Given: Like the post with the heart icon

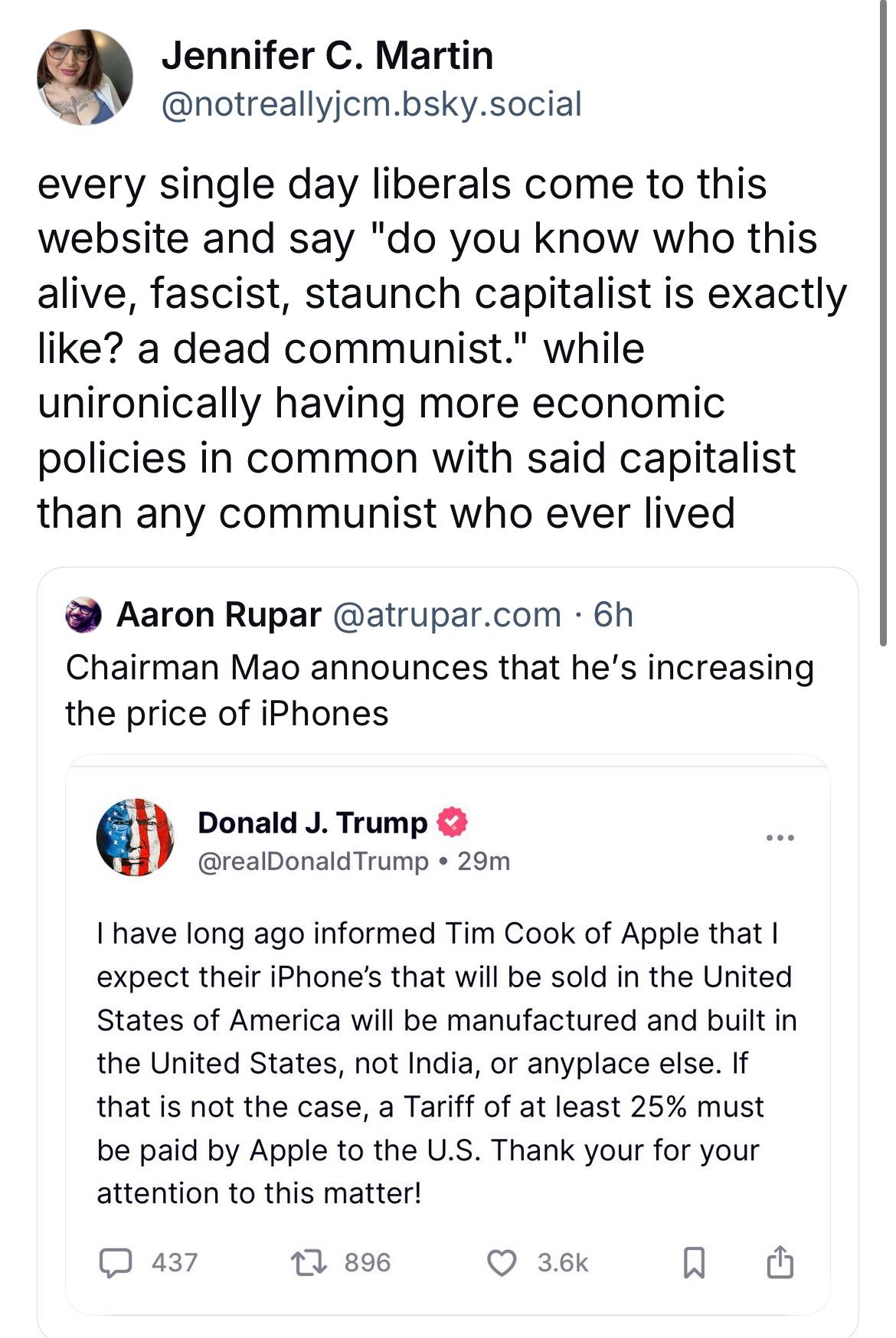Looking at the screenshot, I should pos(502,1263).
